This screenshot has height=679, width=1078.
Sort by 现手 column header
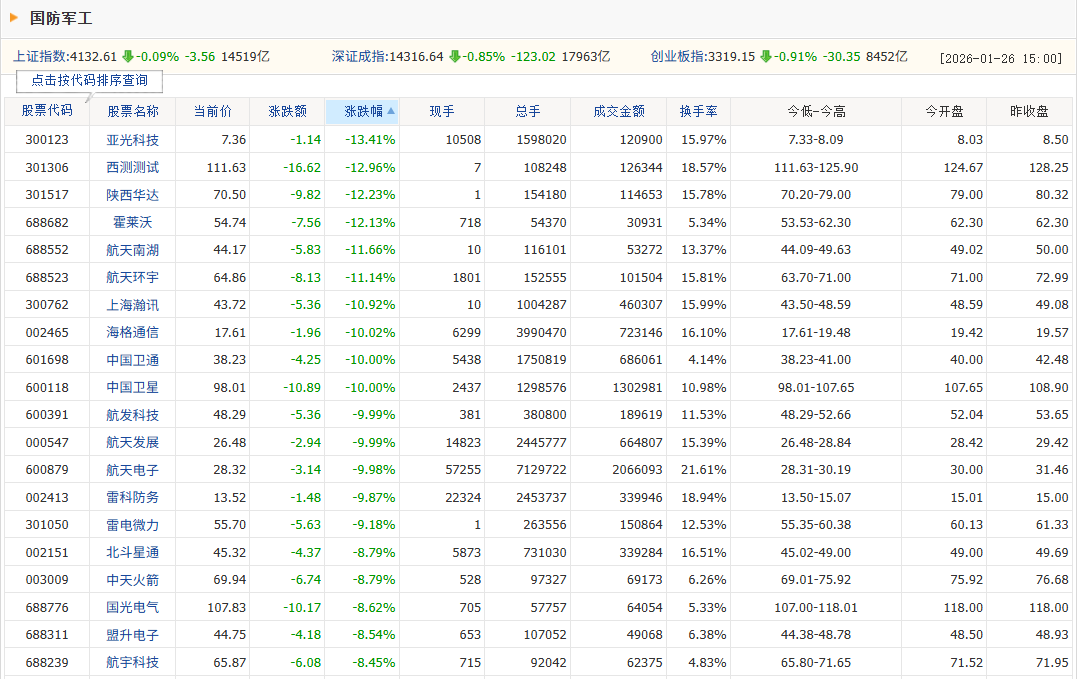coord(441,111)
